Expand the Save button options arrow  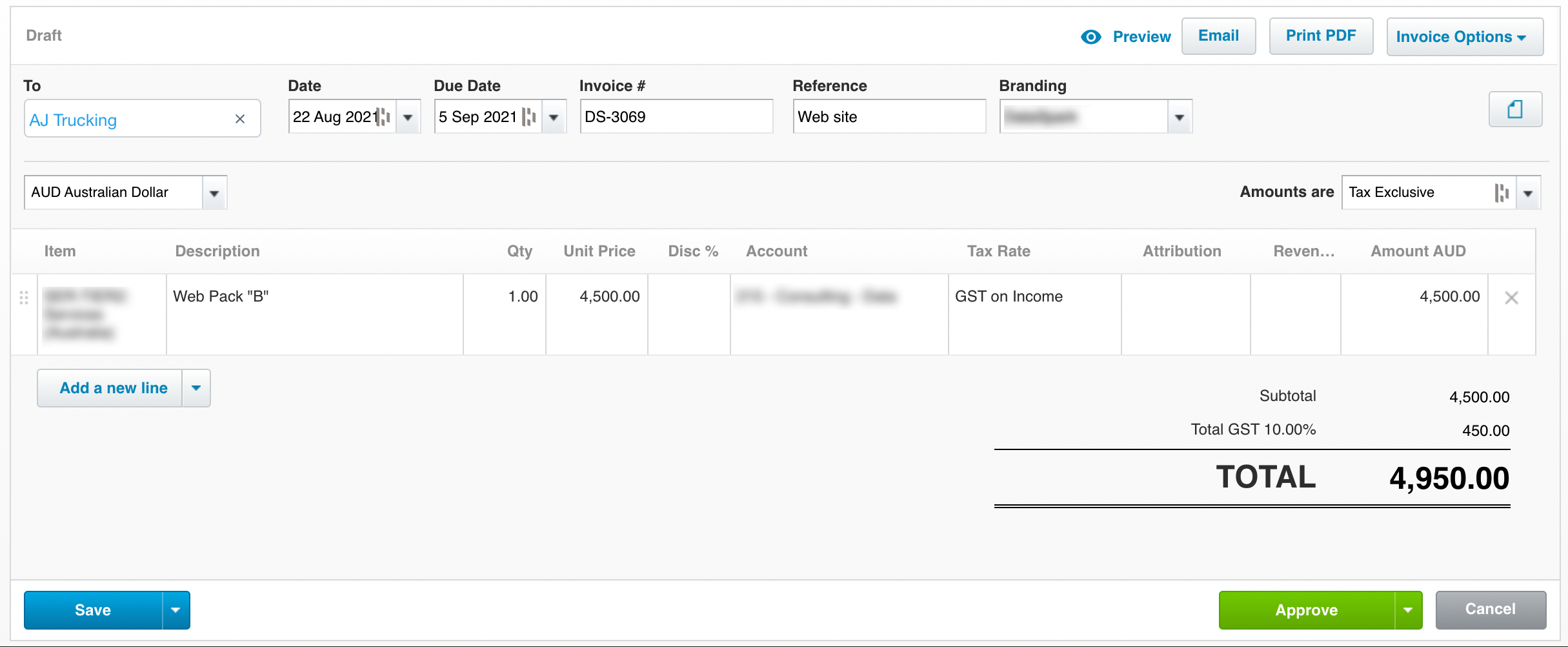click(176, 610)
